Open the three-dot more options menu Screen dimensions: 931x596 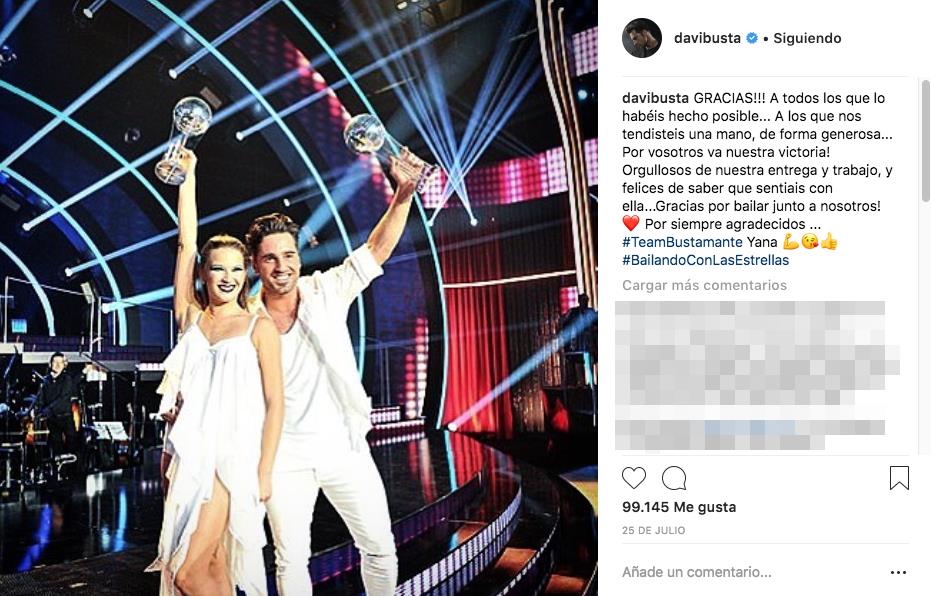898,572
